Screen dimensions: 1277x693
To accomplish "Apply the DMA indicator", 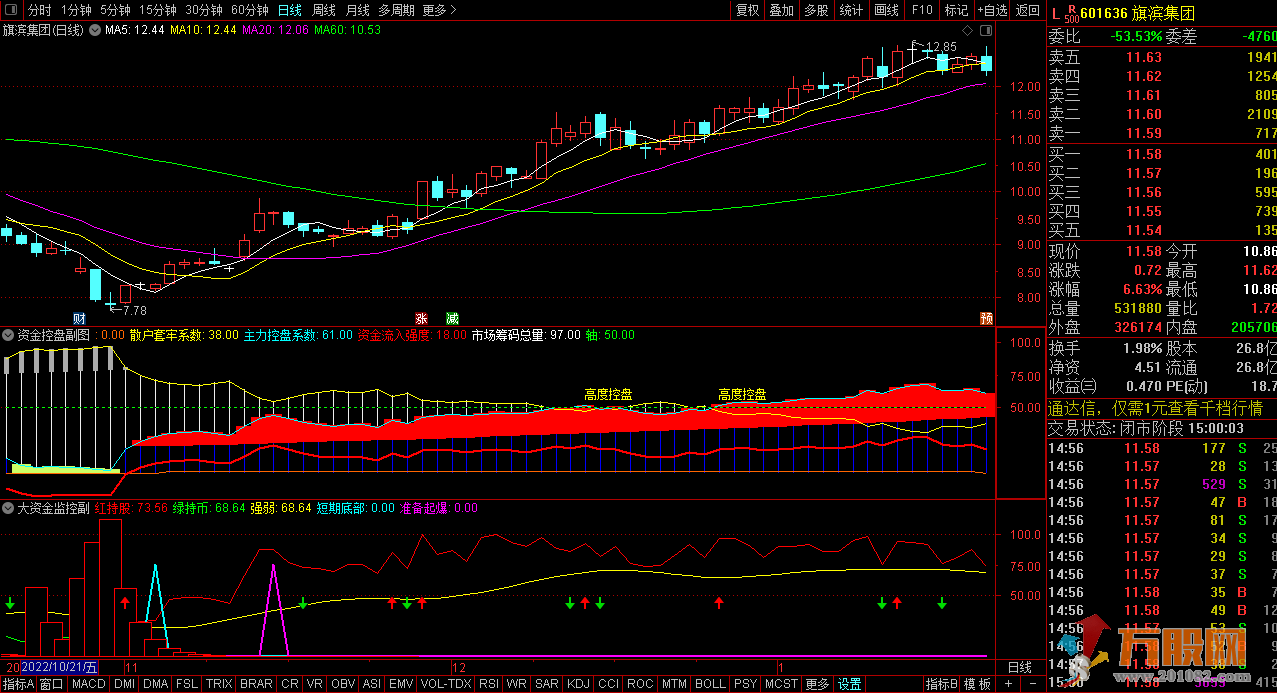I will pyautogui.click(x=155, y=684).
